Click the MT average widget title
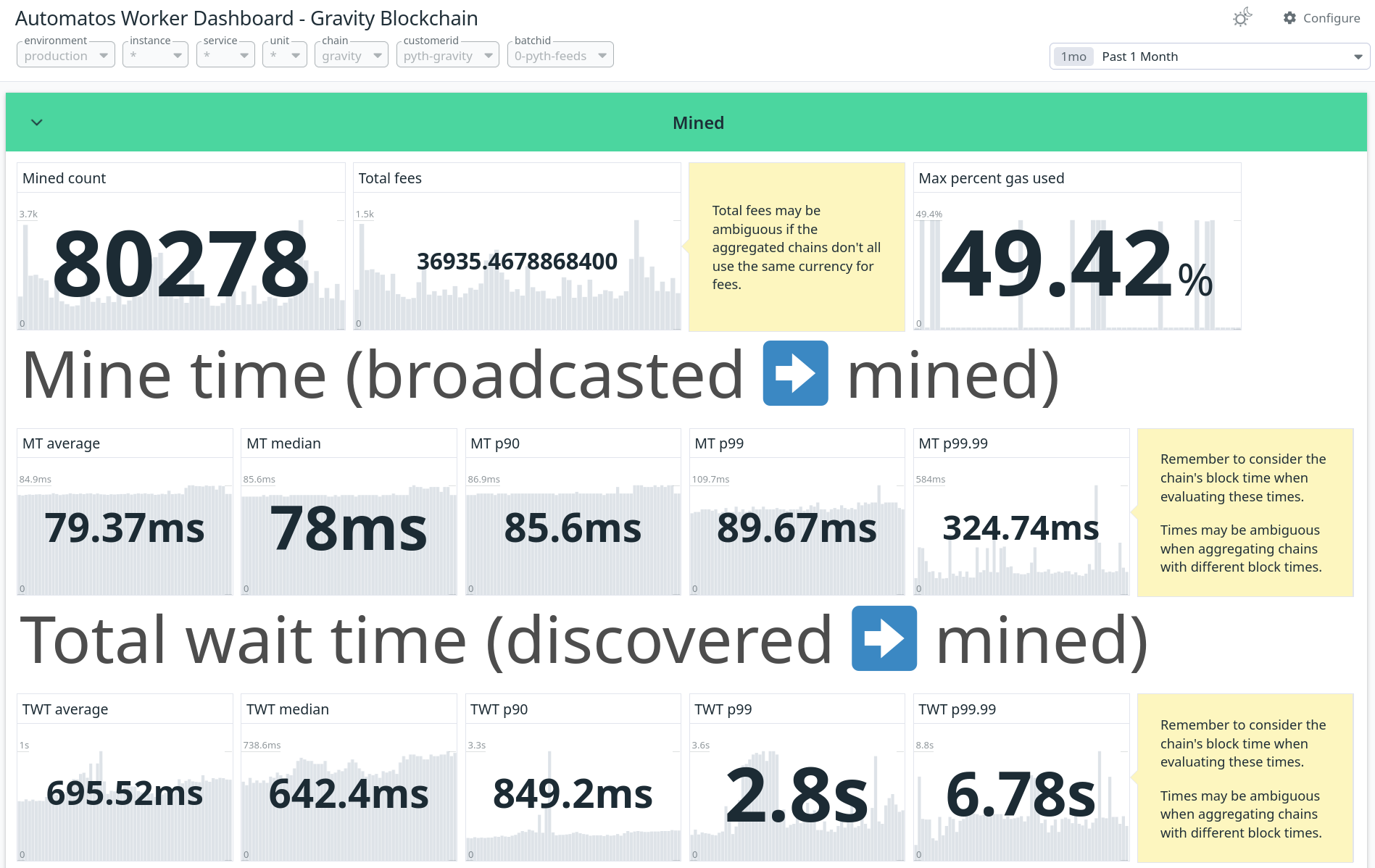Viewport: 1375px width, 868px height. click(x=61, y=443)
